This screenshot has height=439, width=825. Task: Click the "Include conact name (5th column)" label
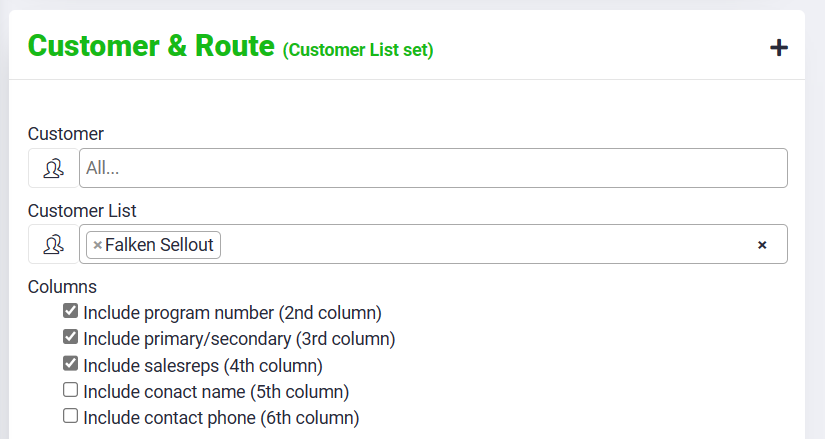pyautogui.click(x=216, y=391)
